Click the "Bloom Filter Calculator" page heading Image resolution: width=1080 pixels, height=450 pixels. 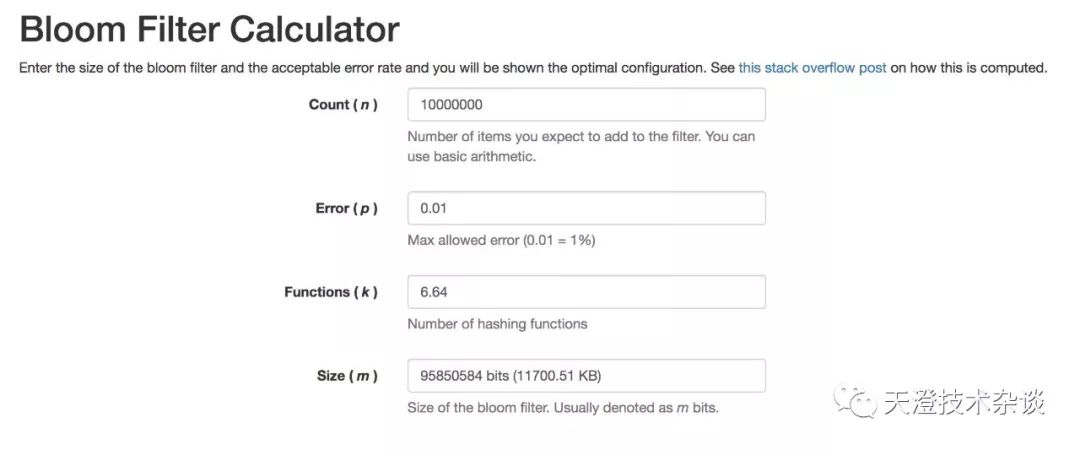[x=209, y=29]
